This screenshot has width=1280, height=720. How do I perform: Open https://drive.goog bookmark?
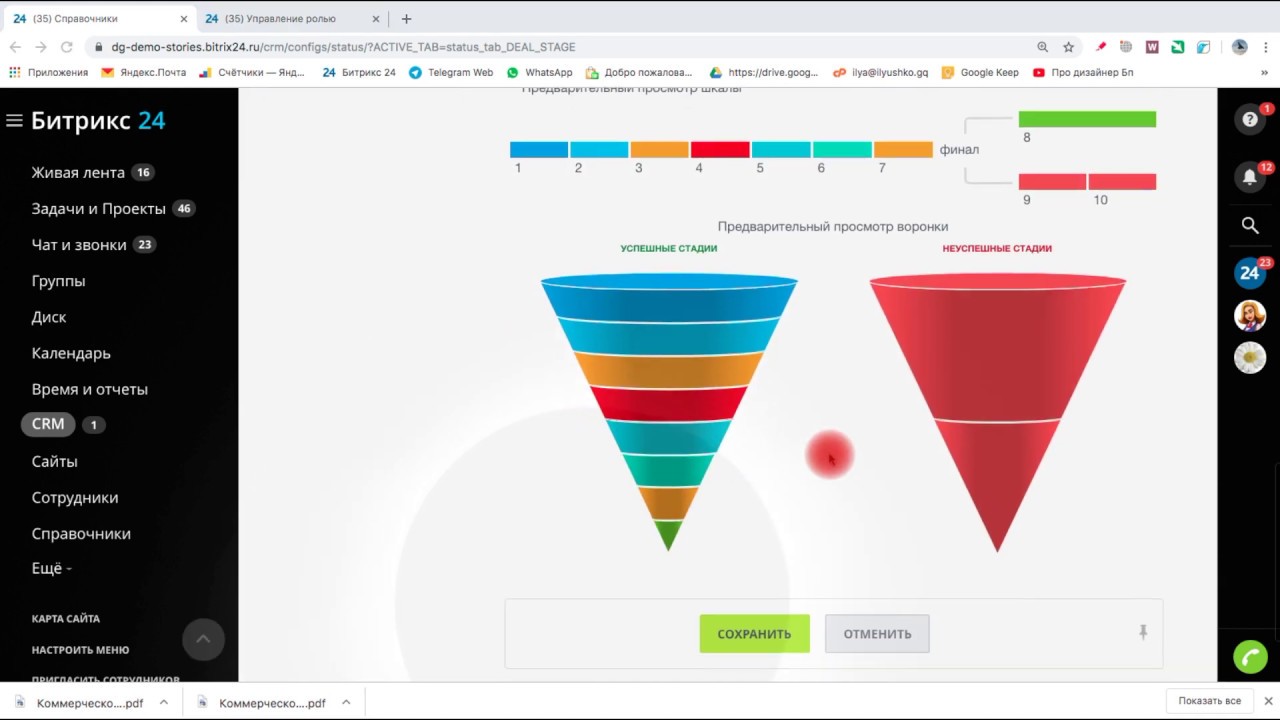click(x=763, y=72)
